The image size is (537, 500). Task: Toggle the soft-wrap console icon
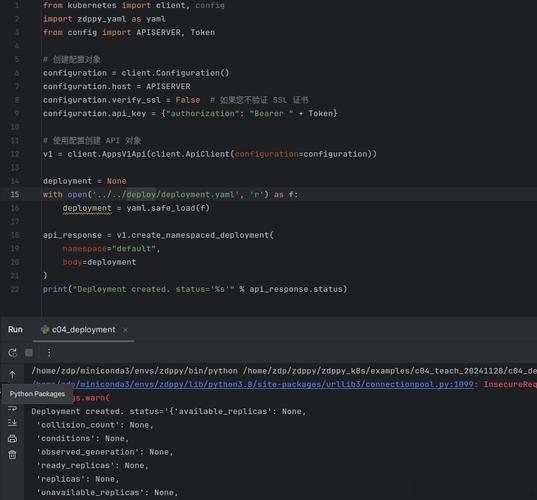(x=12, y=408)
